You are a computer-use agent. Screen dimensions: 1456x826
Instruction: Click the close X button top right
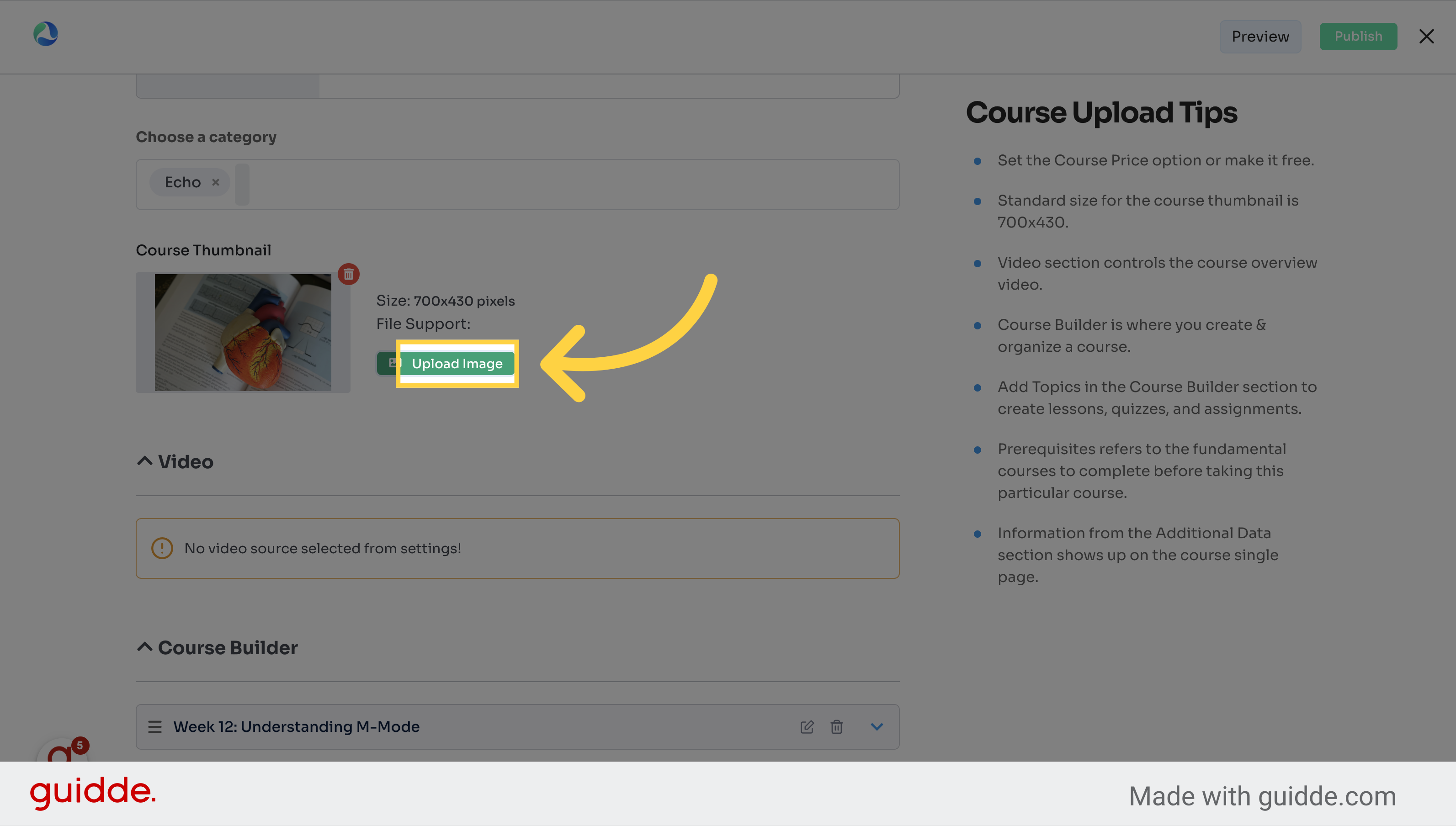tap(1428, 37)
